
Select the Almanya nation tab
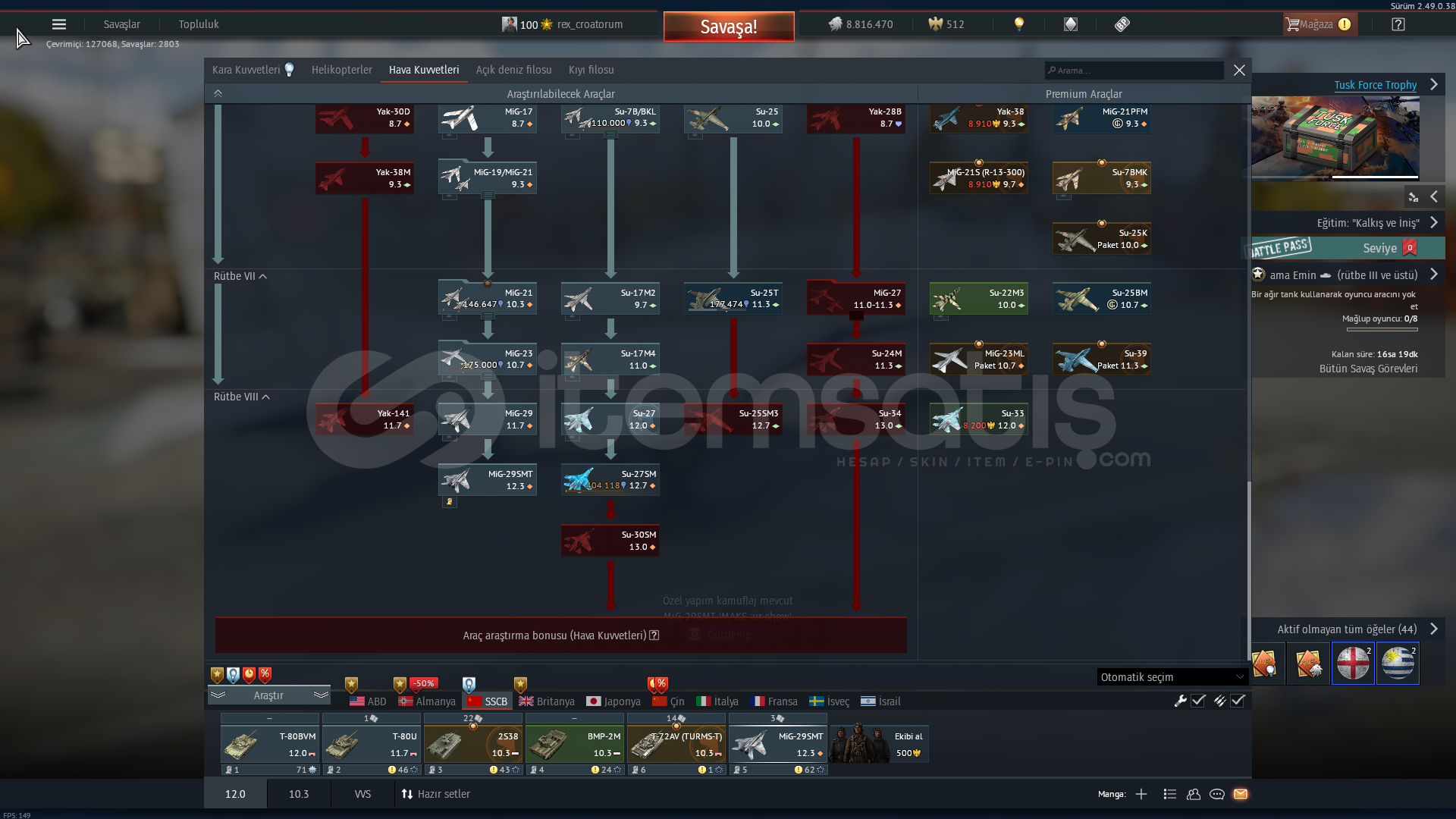point(427,701)
